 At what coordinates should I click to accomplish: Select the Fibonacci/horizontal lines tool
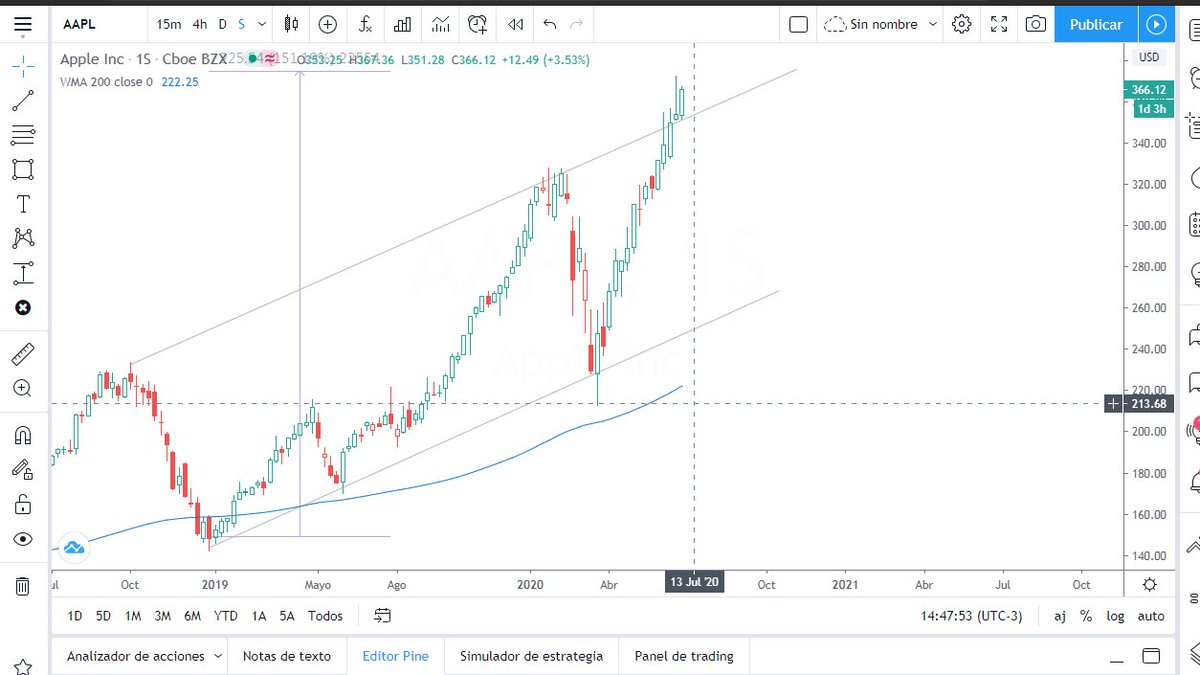23,134
